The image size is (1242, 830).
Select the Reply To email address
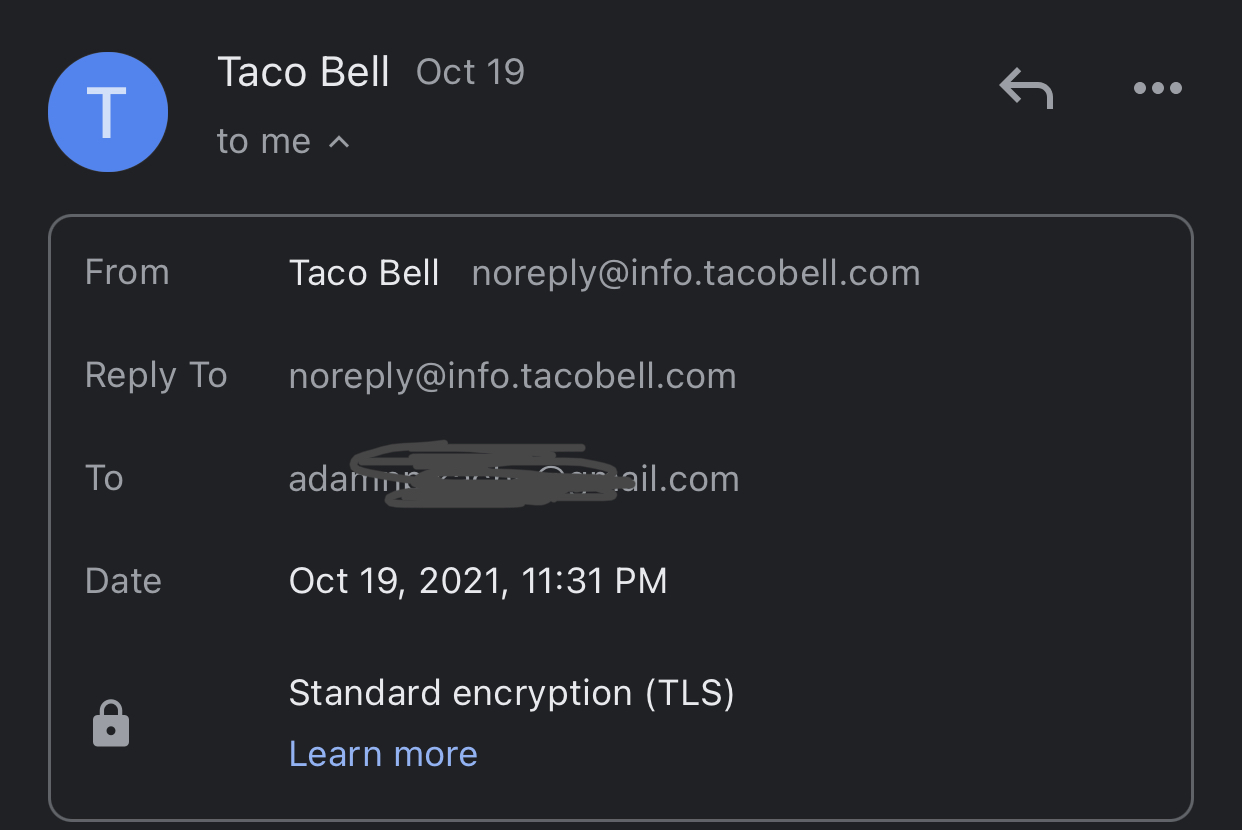[x=512, y=376]
